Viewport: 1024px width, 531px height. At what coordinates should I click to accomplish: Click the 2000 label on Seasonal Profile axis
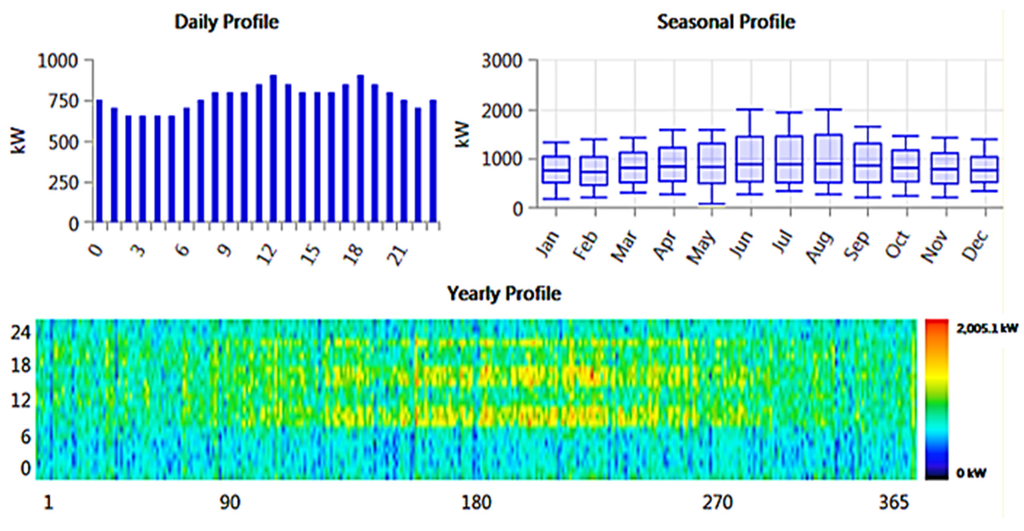tap(502, 110)
